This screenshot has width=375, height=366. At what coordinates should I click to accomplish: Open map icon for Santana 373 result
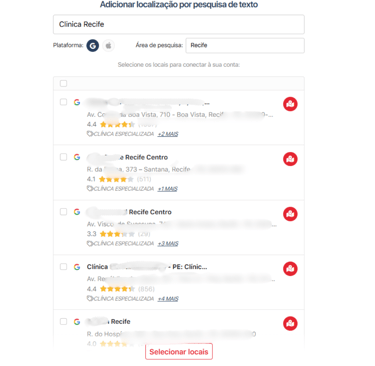pyautogui.click(x=290, y=159)
